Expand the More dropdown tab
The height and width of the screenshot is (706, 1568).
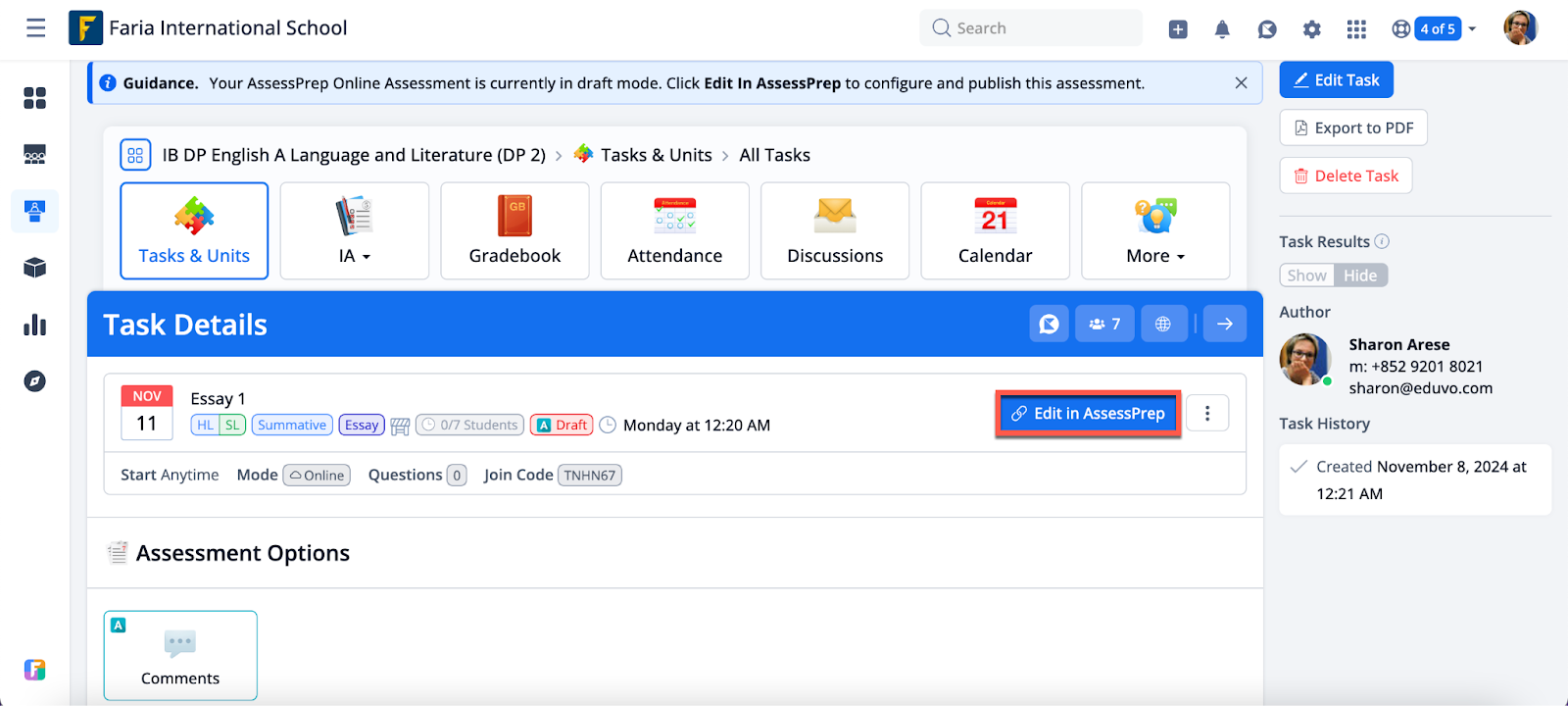pyautogui.click(x=1155, y=230)
